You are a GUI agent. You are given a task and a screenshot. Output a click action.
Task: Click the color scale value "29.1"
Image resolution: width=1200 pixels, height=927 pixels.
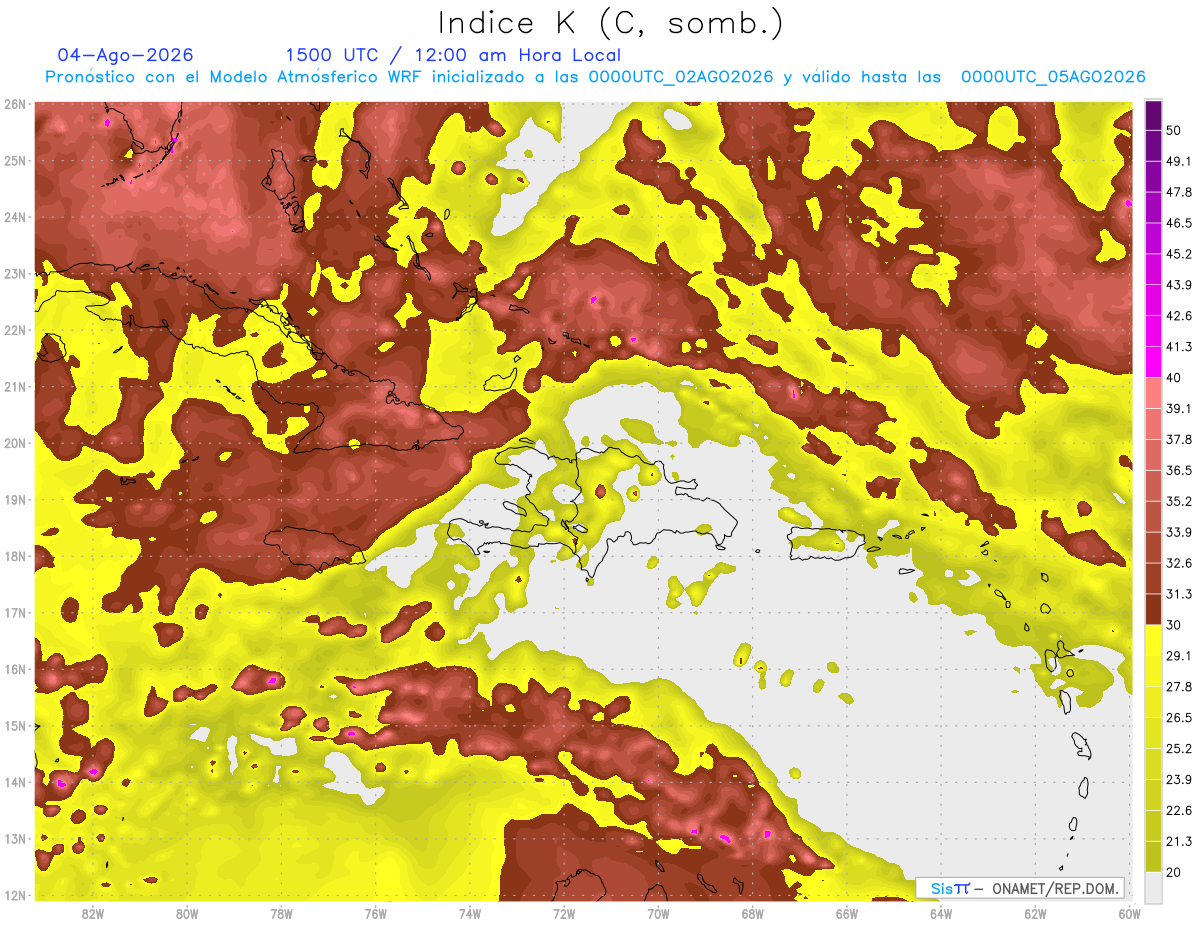tap(1180, 656)
